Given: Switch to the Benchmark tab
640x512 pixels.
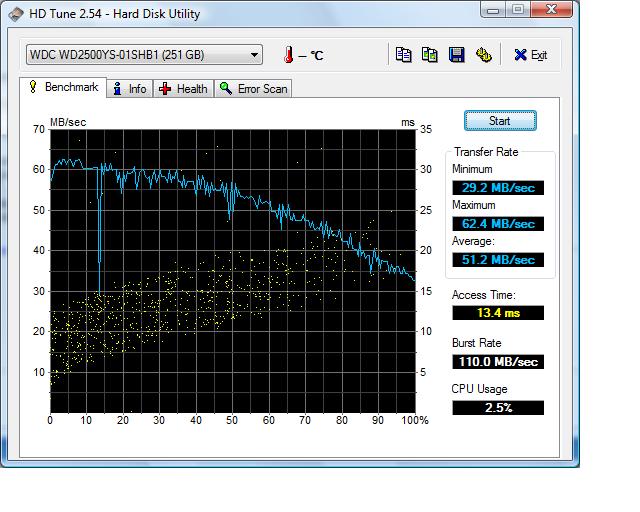Looking at the screenshot, I should click(x=62, y=88).
